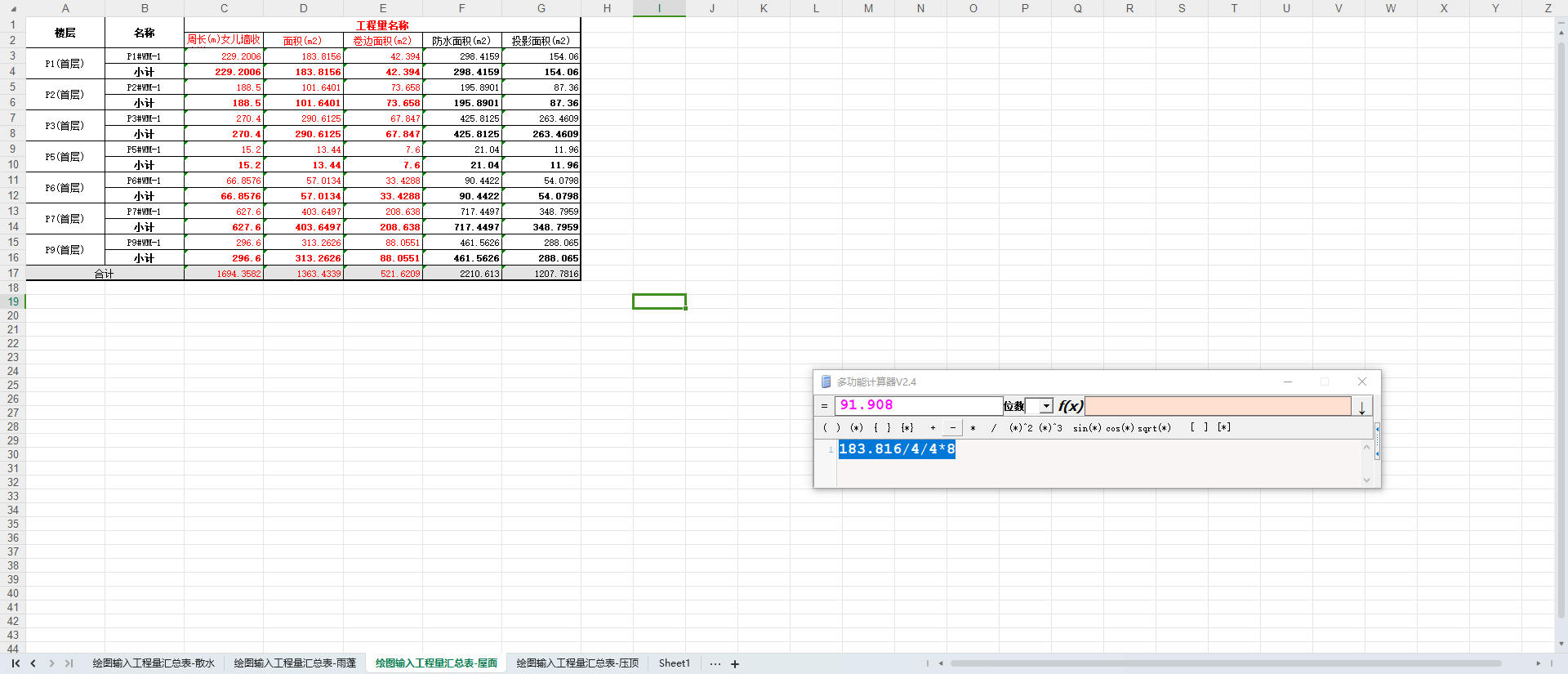Click the {*} wrap braces button
Image resolution: width=1568 pixels, height=674 pixels.
907,428
